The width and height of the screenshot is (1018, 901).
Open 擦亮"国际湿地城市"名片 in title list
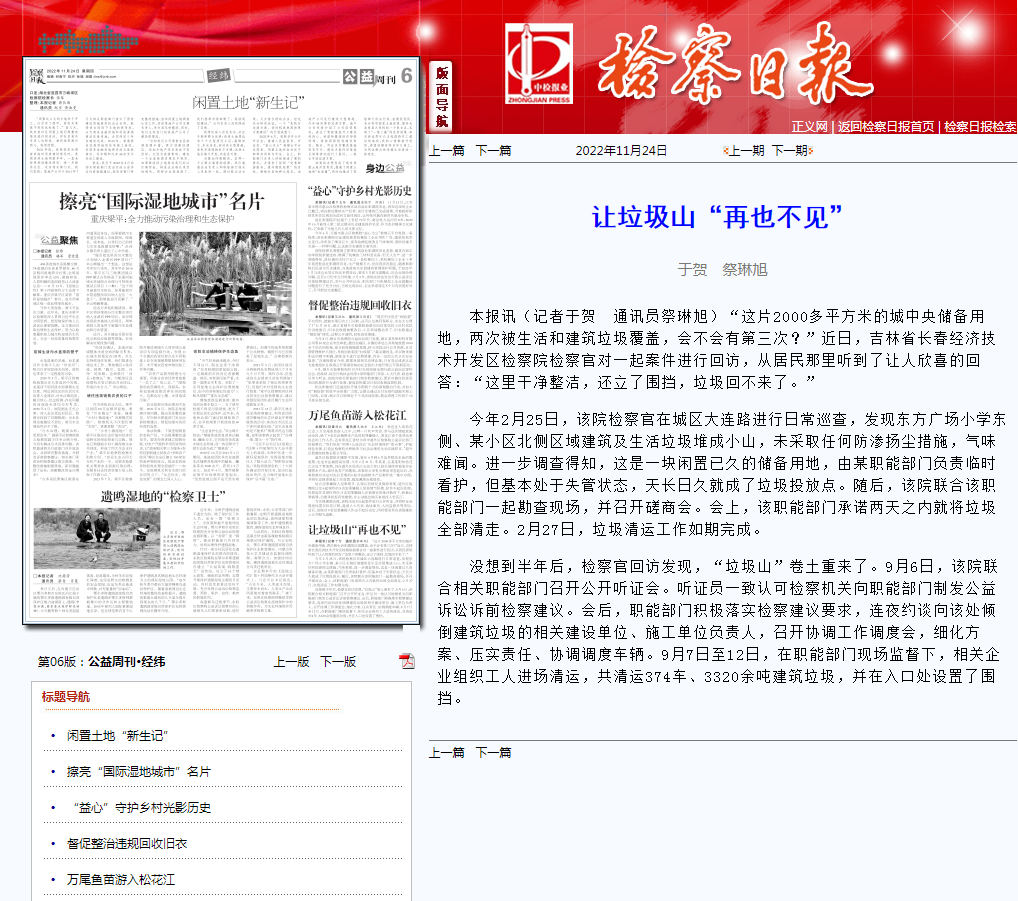139,772
